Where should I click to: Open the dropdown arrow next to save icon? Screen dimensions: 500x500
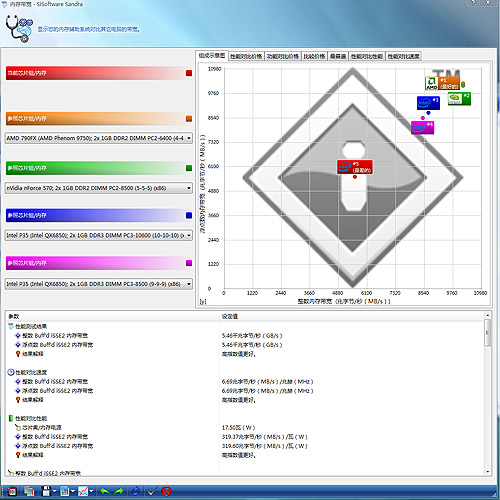tap(54, 491)
